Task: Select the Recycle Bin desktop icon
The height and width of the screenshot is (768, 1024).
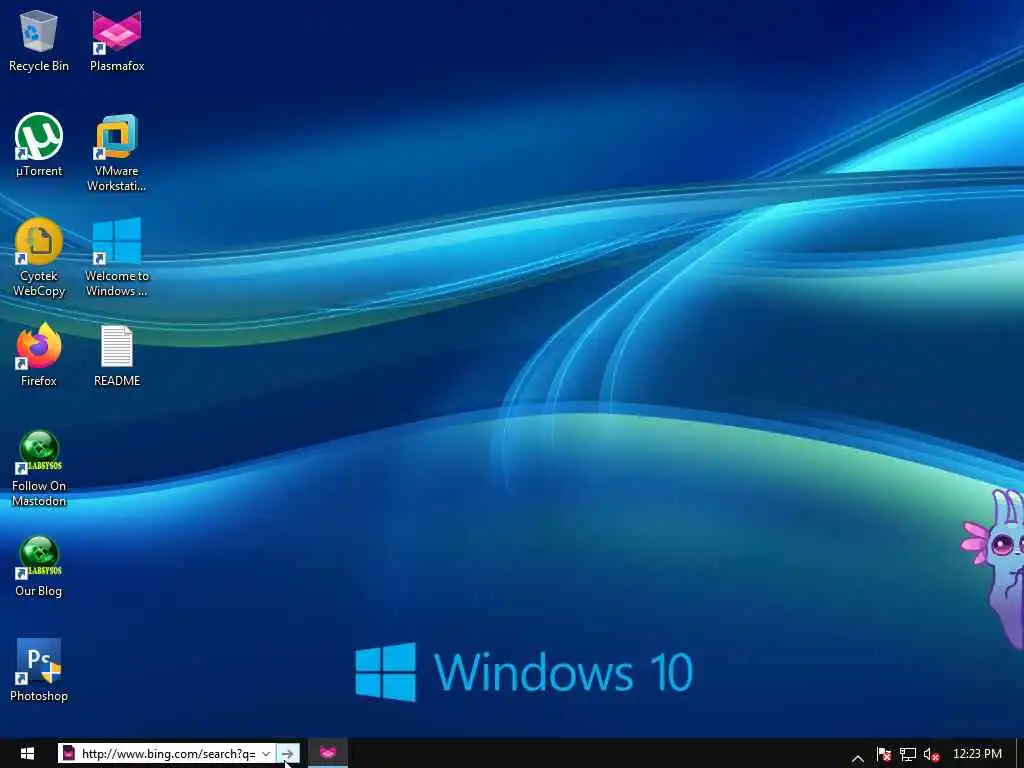Action: 39,41
